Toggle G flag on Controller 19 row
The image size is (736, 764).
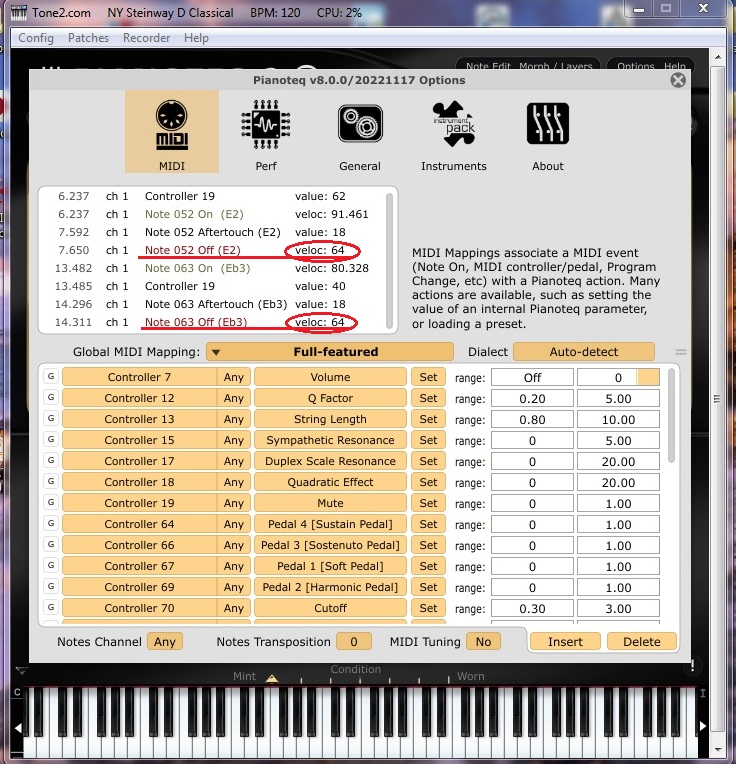(51, 502)
